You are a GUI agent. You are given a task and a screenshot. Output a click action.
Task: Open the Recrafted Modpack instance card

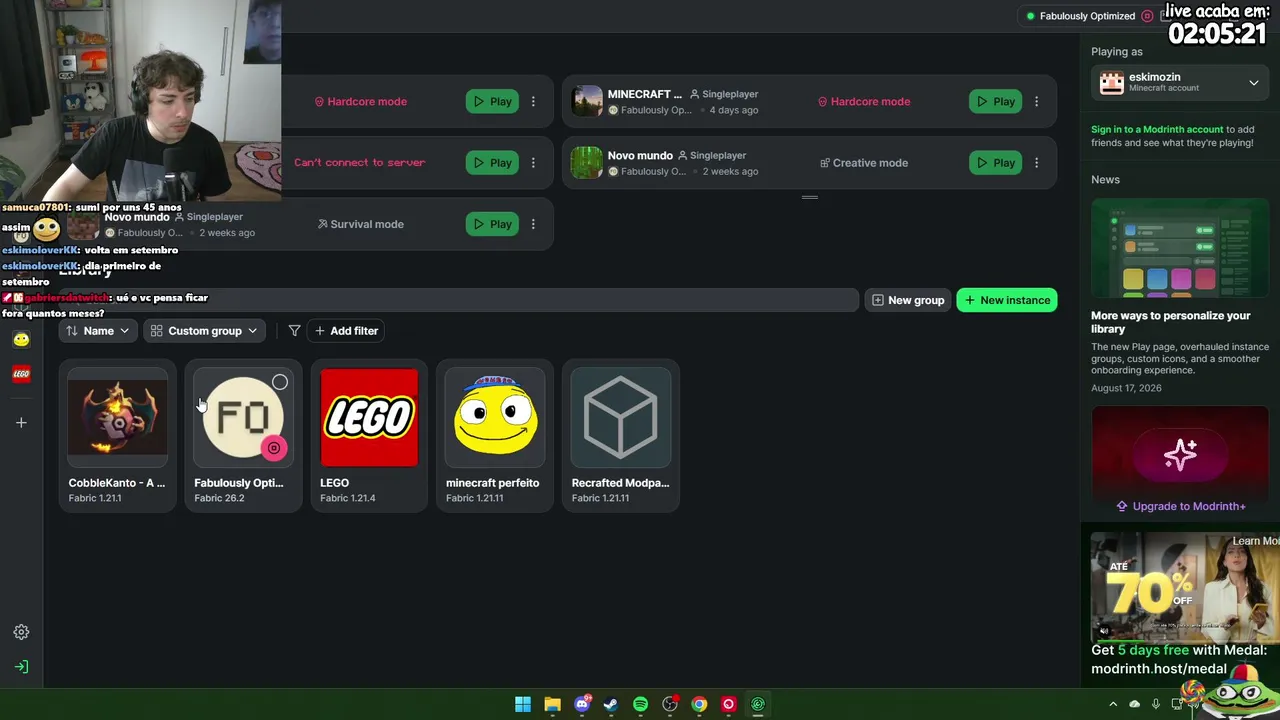pos(621,436)
